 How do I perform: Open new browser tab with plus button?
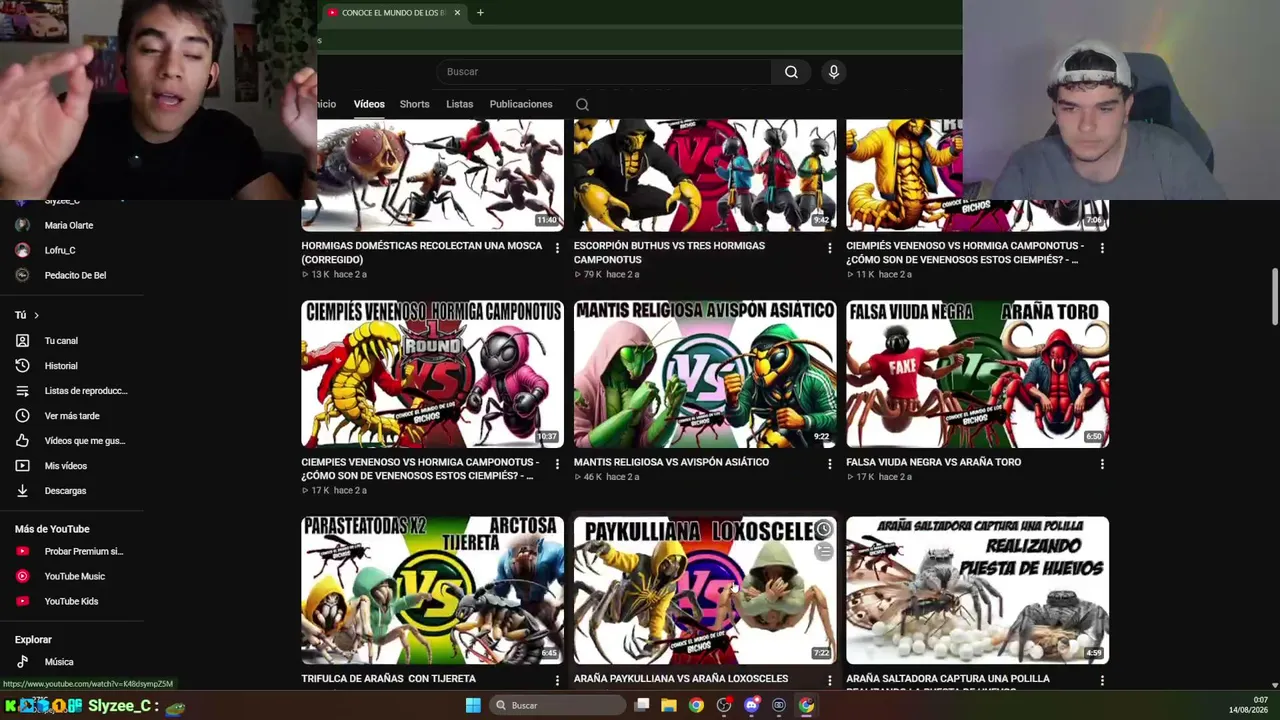click(480, 13)
